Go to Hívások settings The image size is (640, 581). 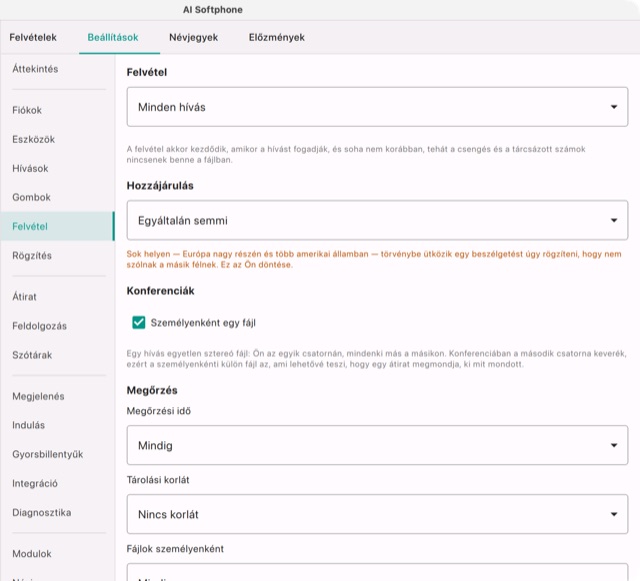pos(58,168)
